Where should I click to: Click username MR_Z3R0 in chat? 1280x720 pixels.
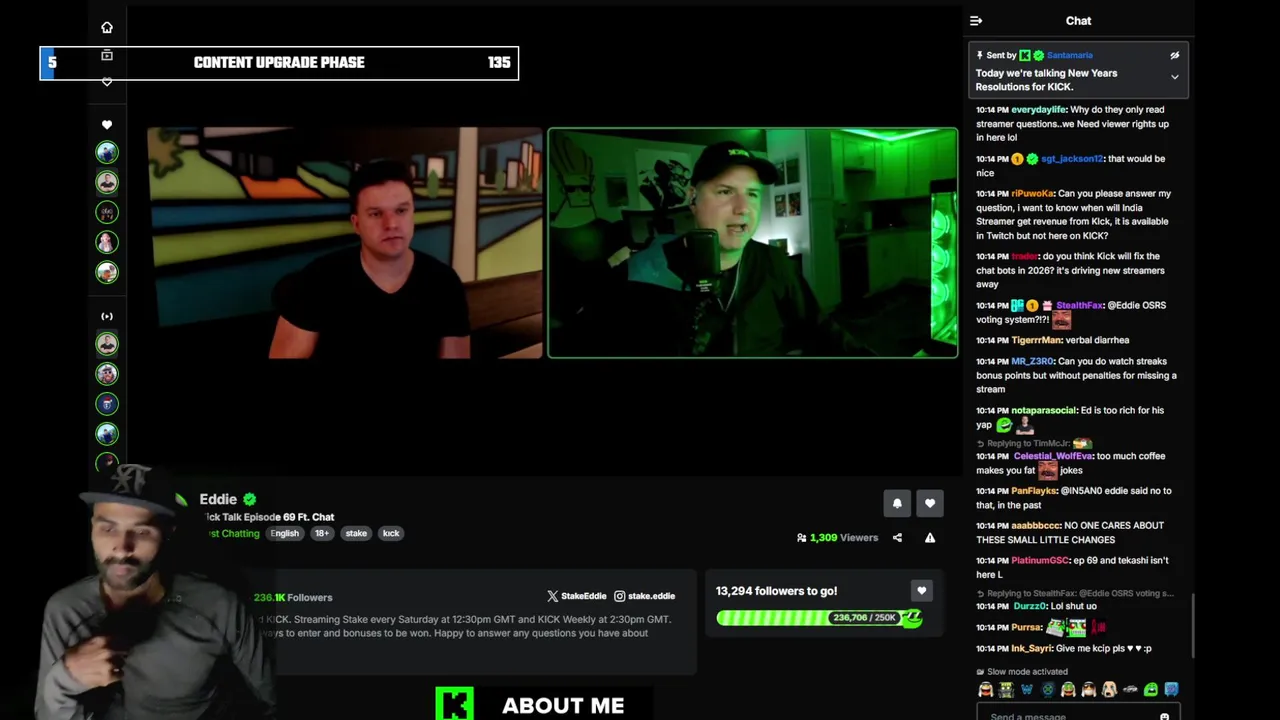1032,362
